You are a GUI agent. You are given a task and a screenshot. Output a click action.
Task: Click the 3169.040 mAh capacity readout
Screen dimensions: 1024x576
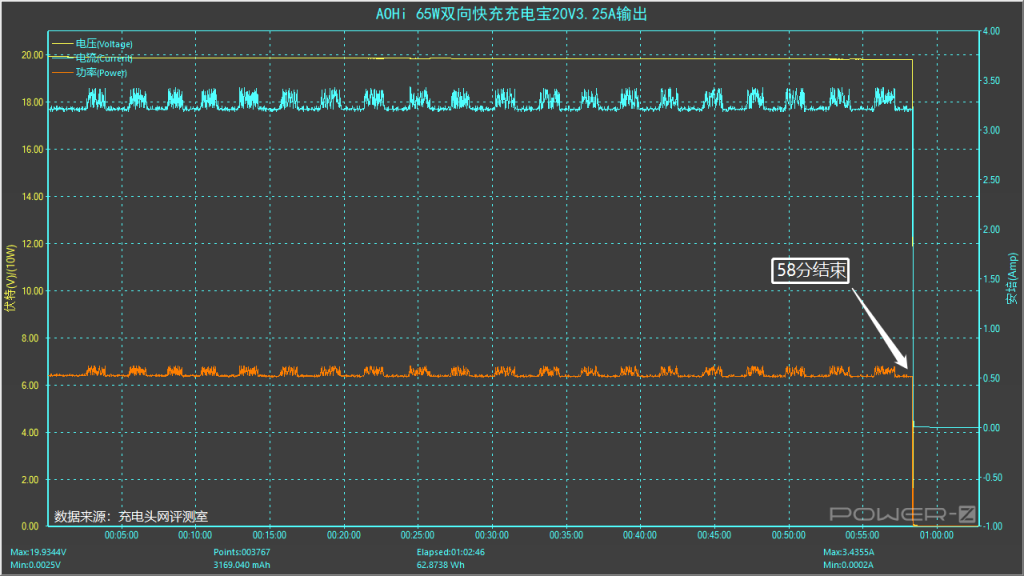pyautogui.click(x=242, y=565)
